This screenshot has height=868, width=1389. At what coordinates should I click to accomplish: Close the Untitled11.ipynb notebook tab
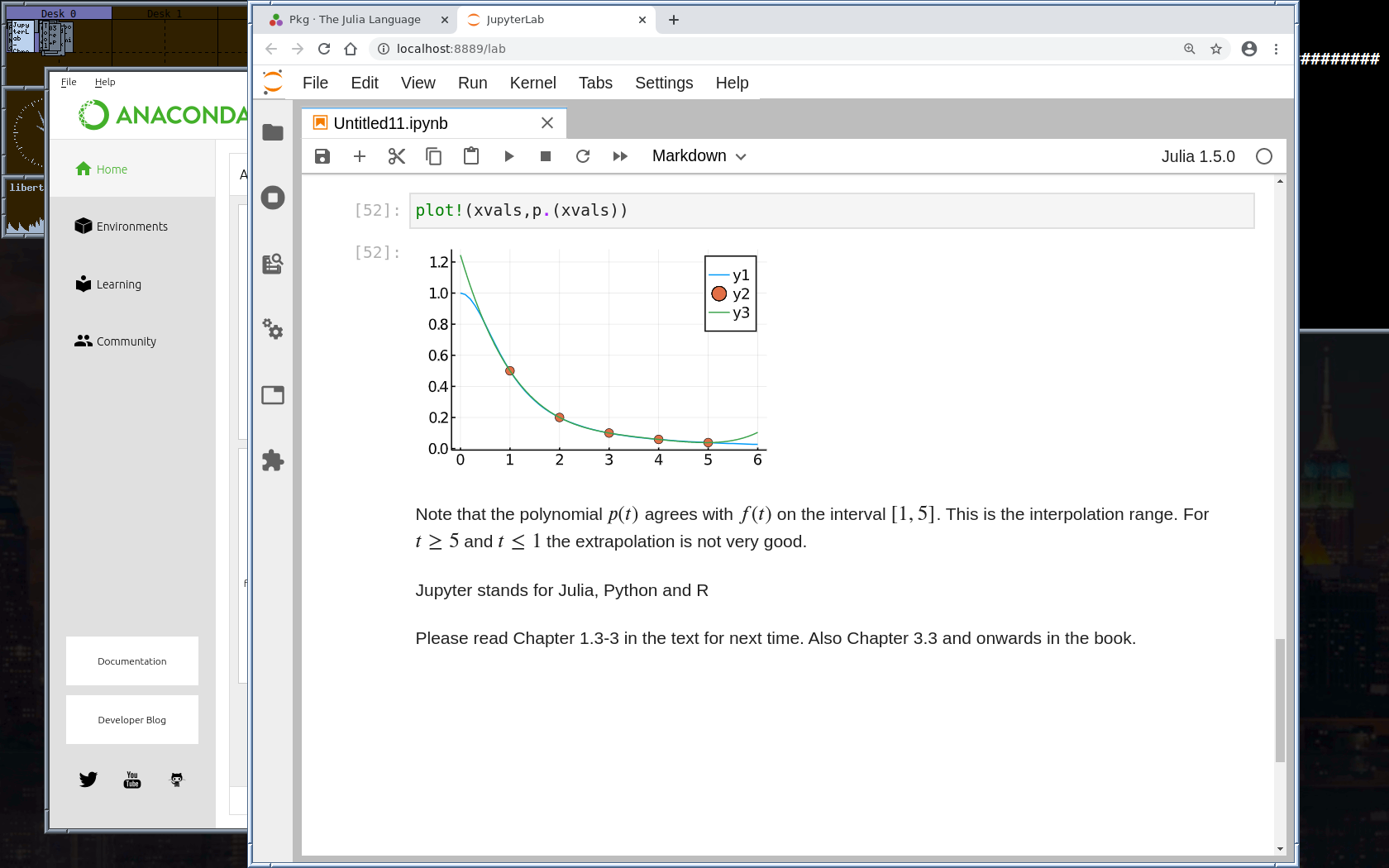click(547, 123)
